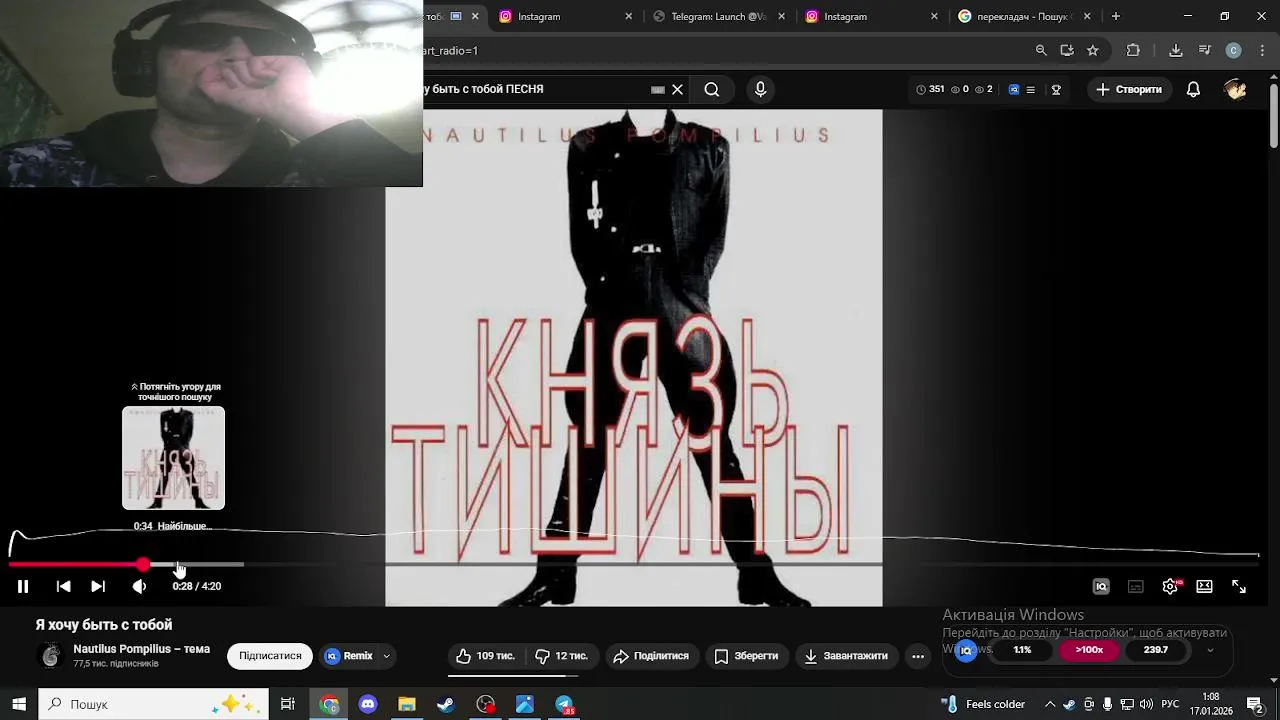Open the Task View taskbar icon
The width and height of the screenshot is (1280, 720).
[x=288, y=704]
